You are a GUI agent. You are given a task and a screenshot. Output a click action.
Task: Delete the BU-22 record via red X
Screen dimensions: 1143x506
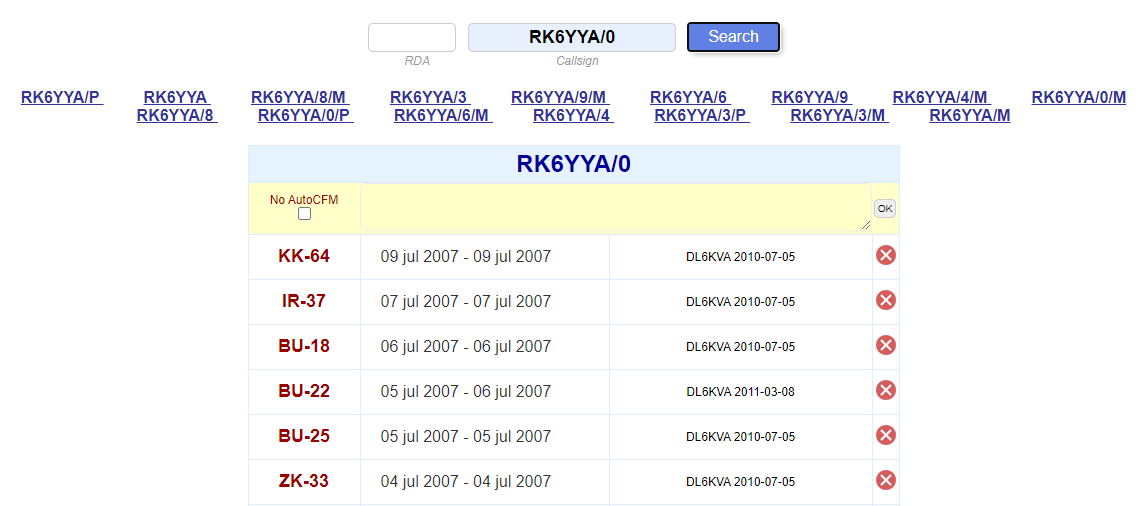885,391
